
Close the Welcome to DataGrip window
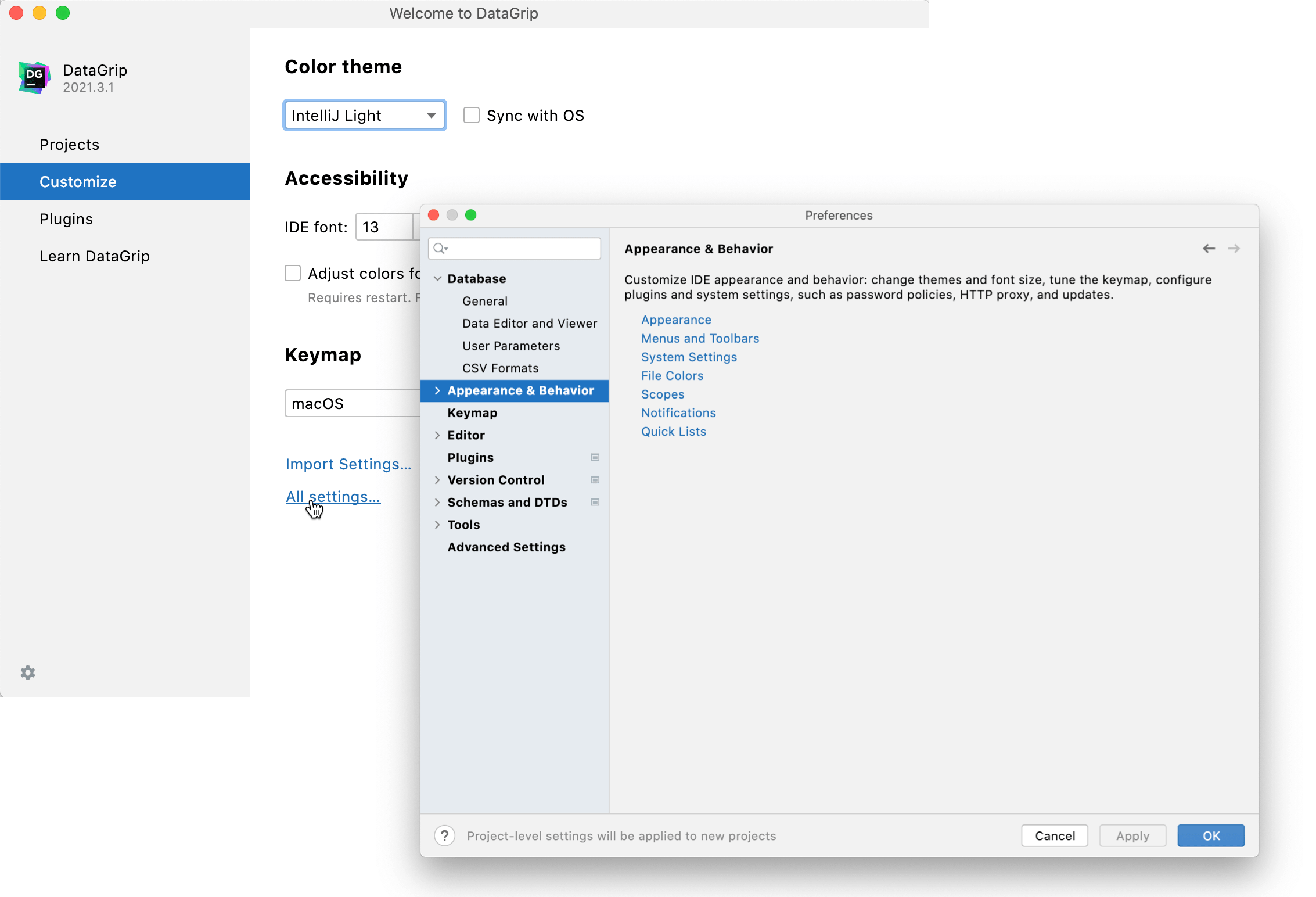pos(16,13)
